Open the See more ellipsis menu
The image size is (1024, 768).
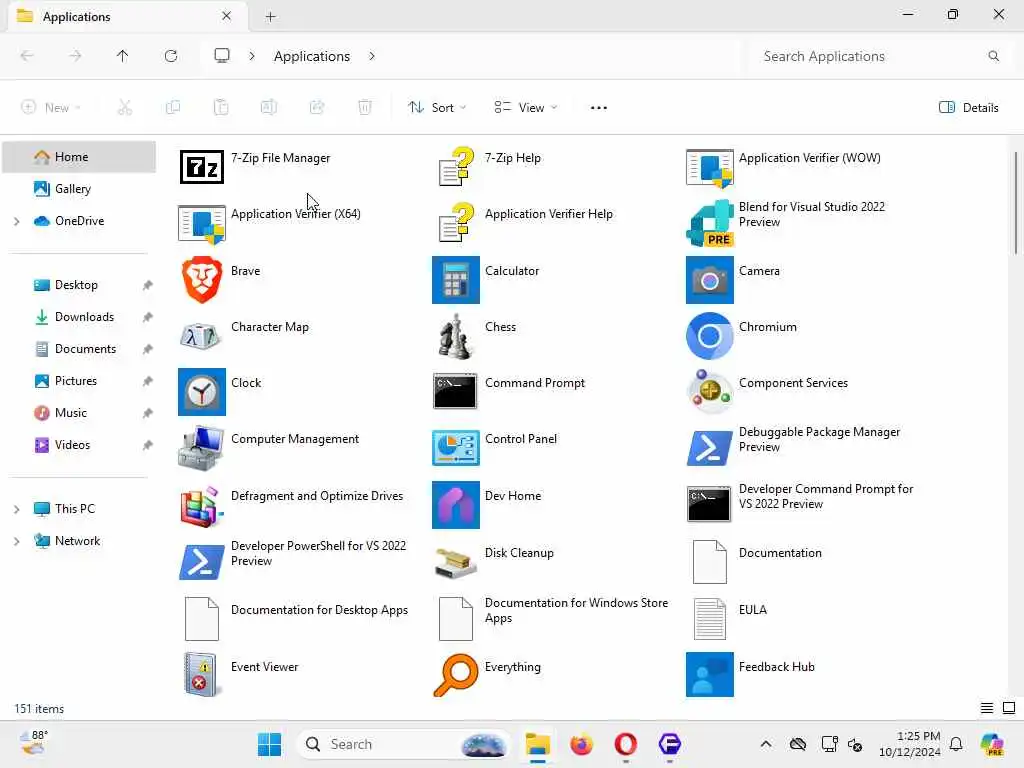point(598,108)
